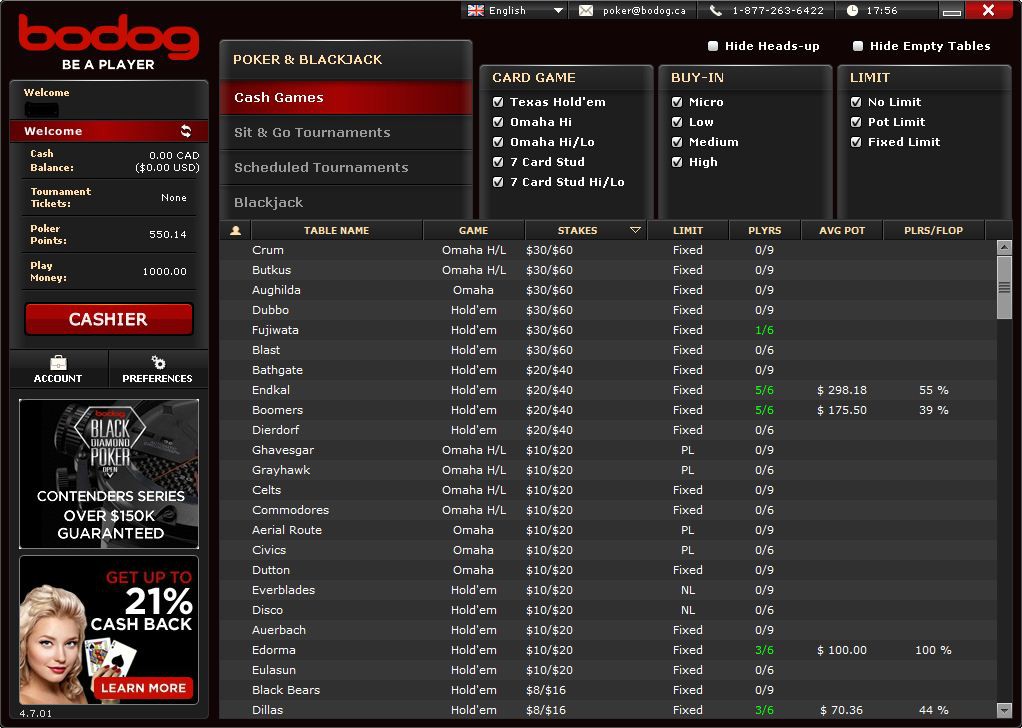
Task: Enable the Hide Heads-up checkbox
Action: pyautogui.click(x=713, y=46)
